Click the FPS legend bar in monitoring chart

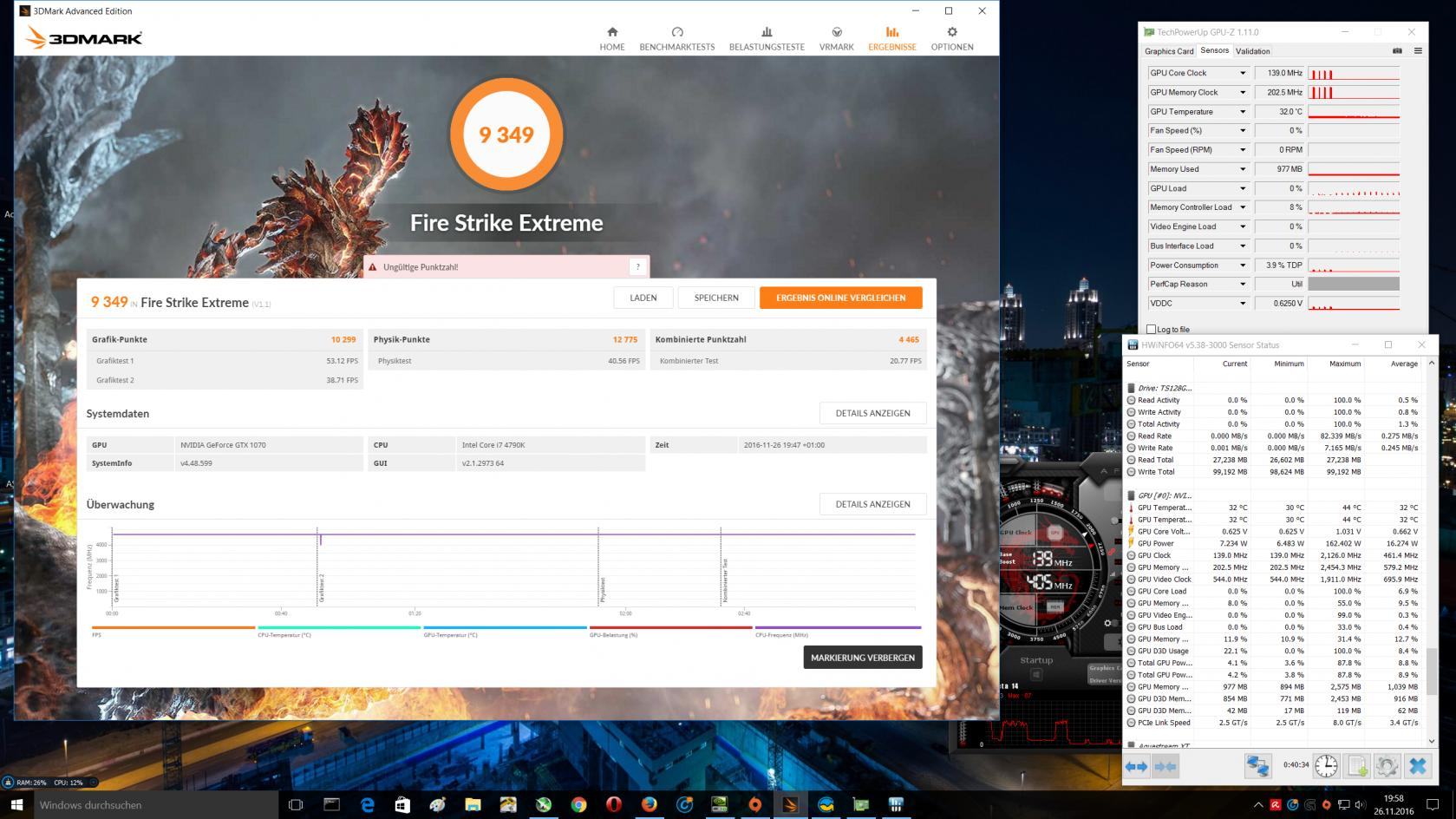pyautogui.click(x=173, y=627)
